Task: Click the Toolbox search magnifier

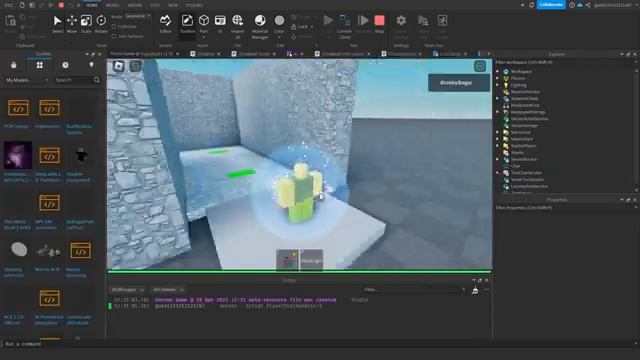Action: pos(97,80)
